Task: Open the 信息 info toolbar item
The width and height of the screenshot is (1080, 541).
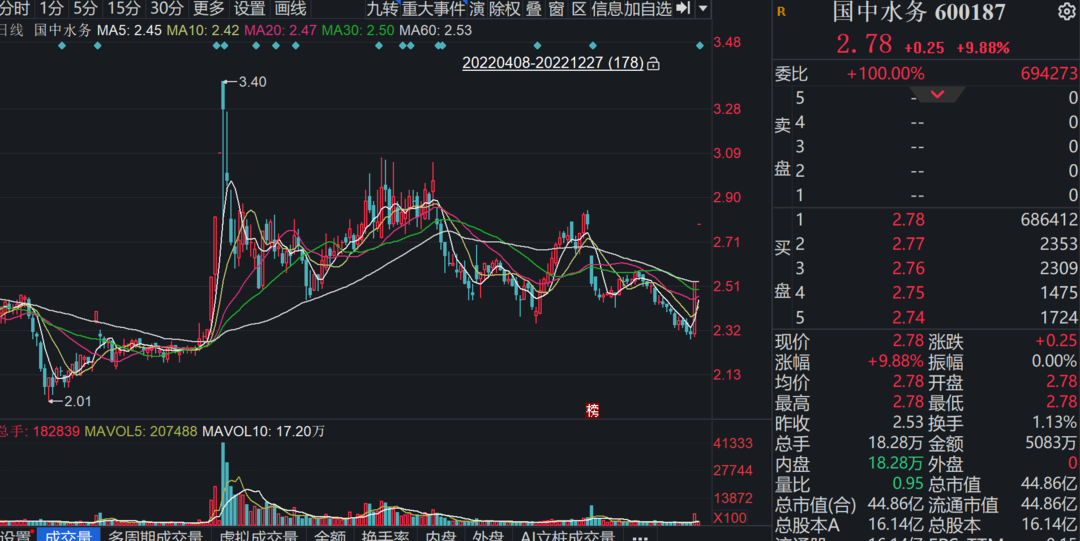Action: 607,8
